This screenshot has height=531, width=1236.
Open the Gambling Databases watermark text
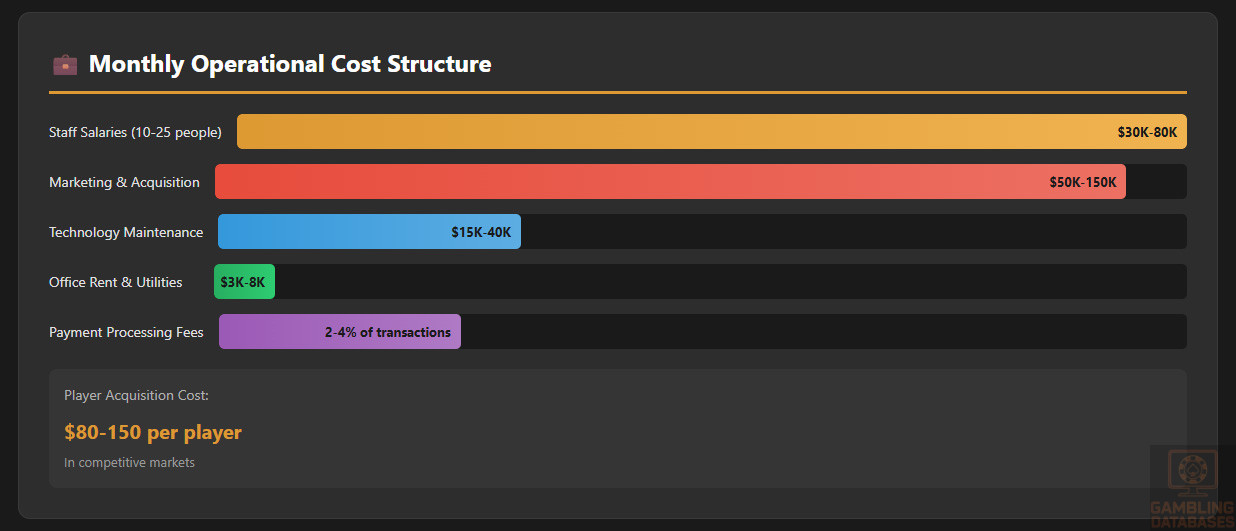1191,514
